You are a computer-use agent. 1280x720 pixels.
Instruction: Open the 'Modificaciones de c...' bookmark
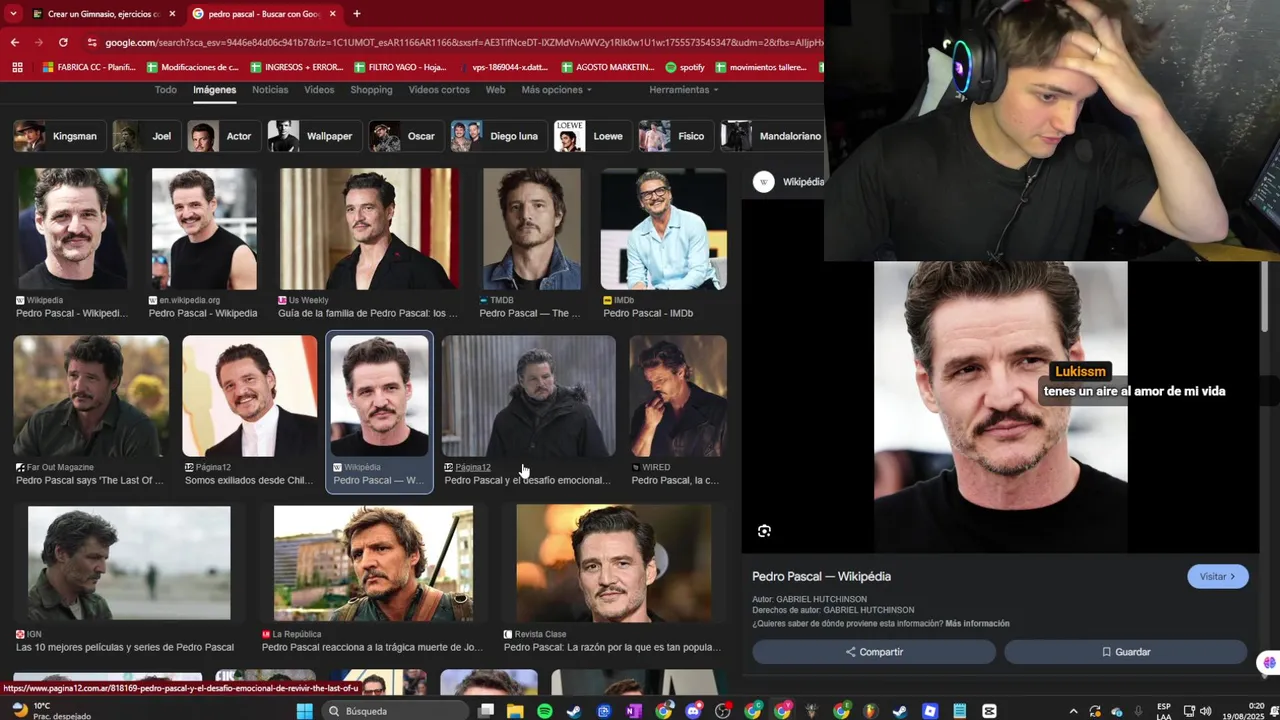point(193,67)
